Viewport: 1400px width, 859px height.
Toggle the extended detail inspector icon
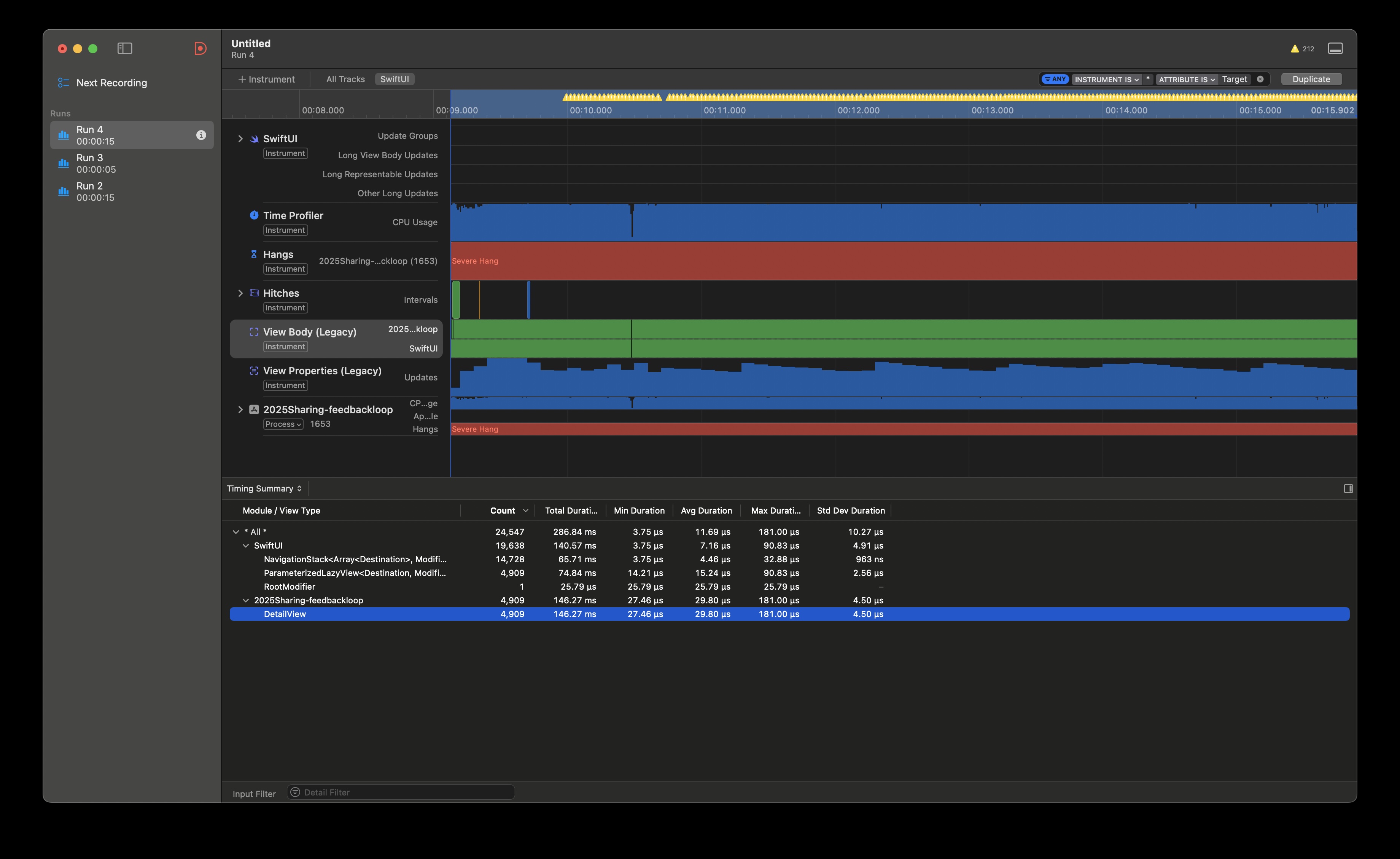click(x=1348, y=488)
